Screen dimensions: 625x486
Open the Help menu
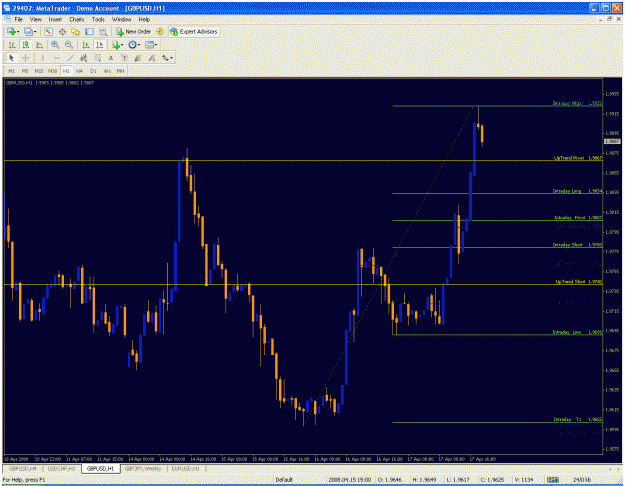point(144,19)
